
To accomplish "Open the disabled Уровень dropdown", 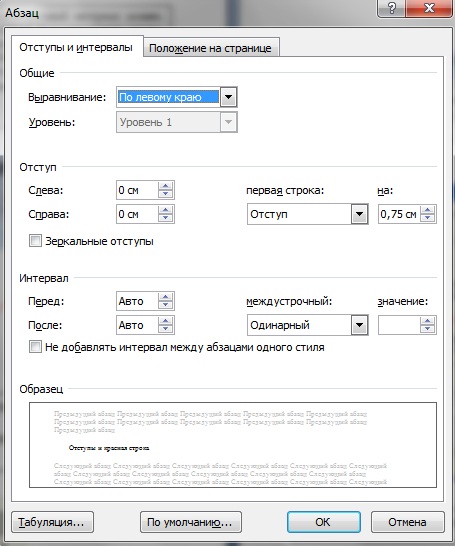I will (229, 122).
